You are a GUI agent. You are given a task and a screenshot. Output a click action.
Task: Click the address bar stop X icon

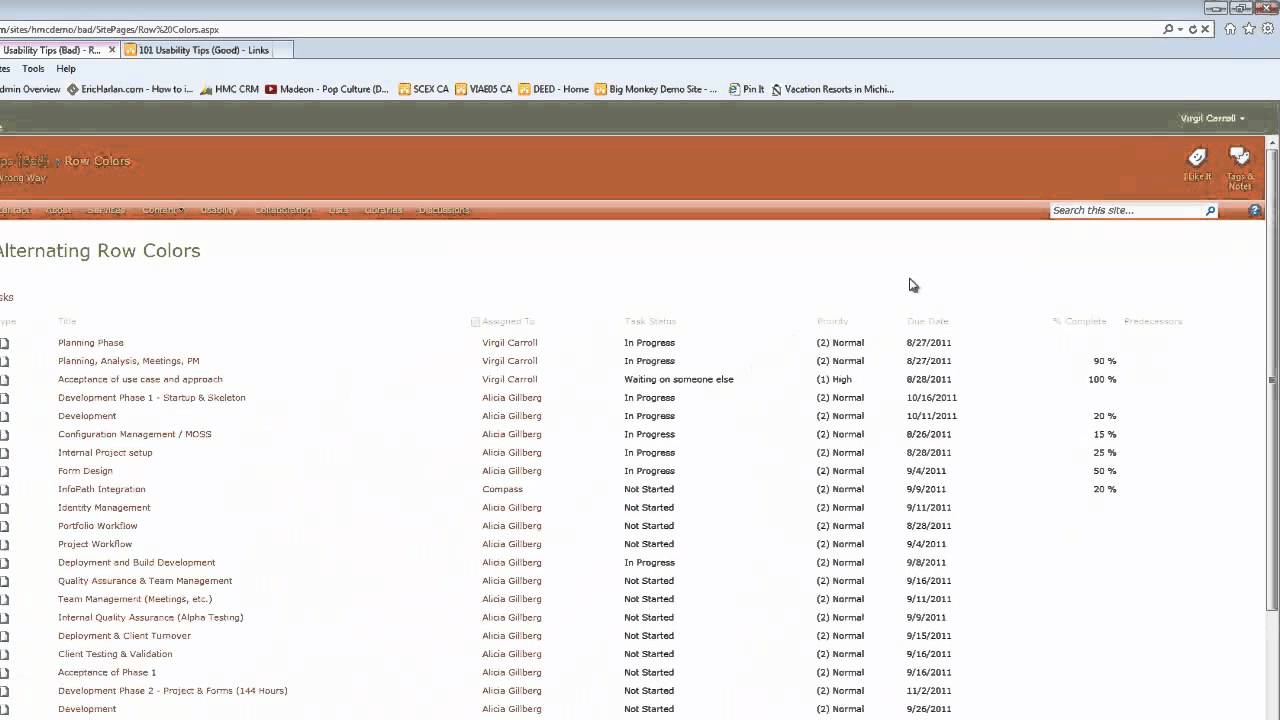pos(1205,30)
